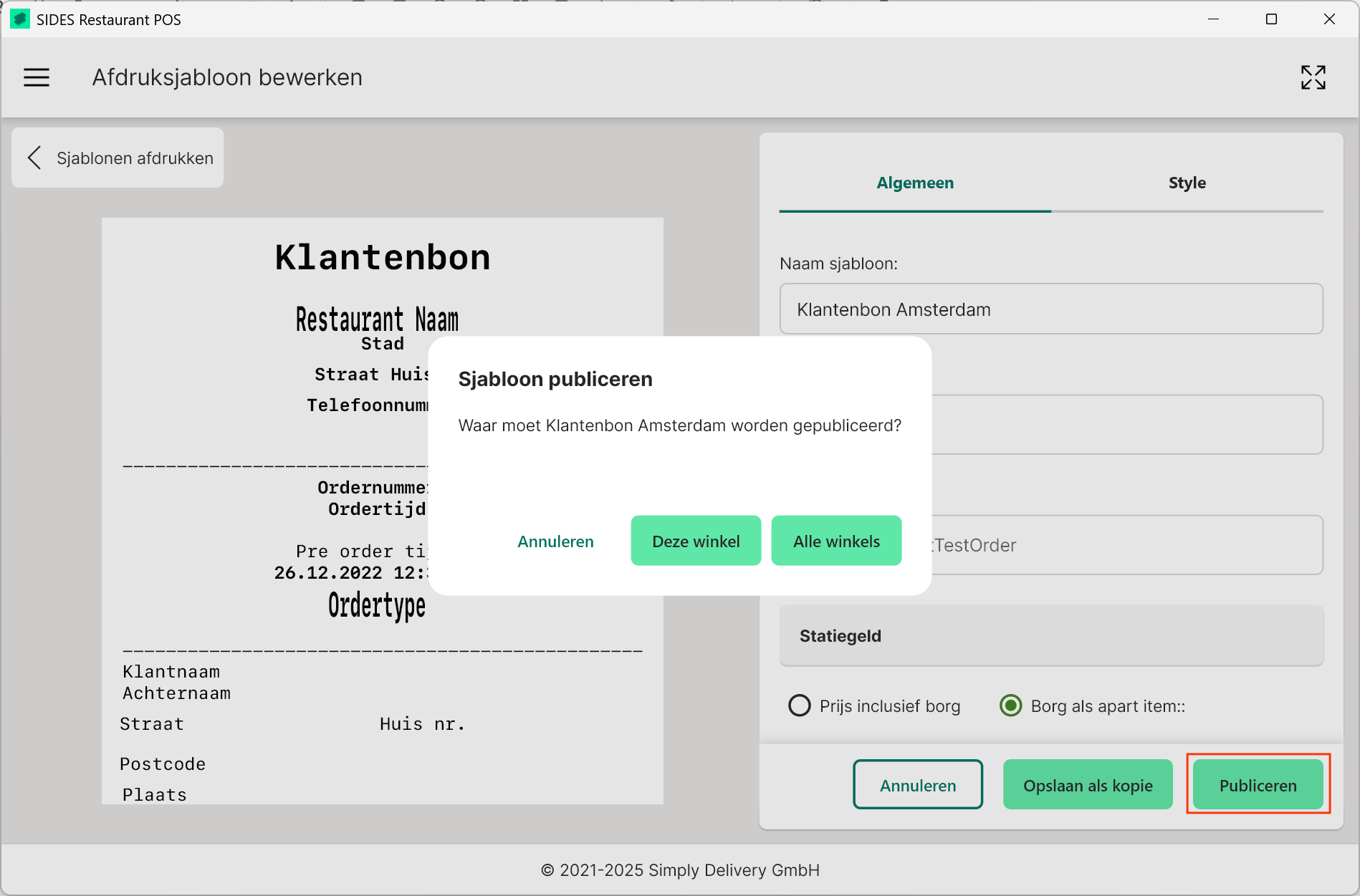Open the hamburger navigation menu
The width and height of the screenshot is (1360, 896).
(37, 77)
